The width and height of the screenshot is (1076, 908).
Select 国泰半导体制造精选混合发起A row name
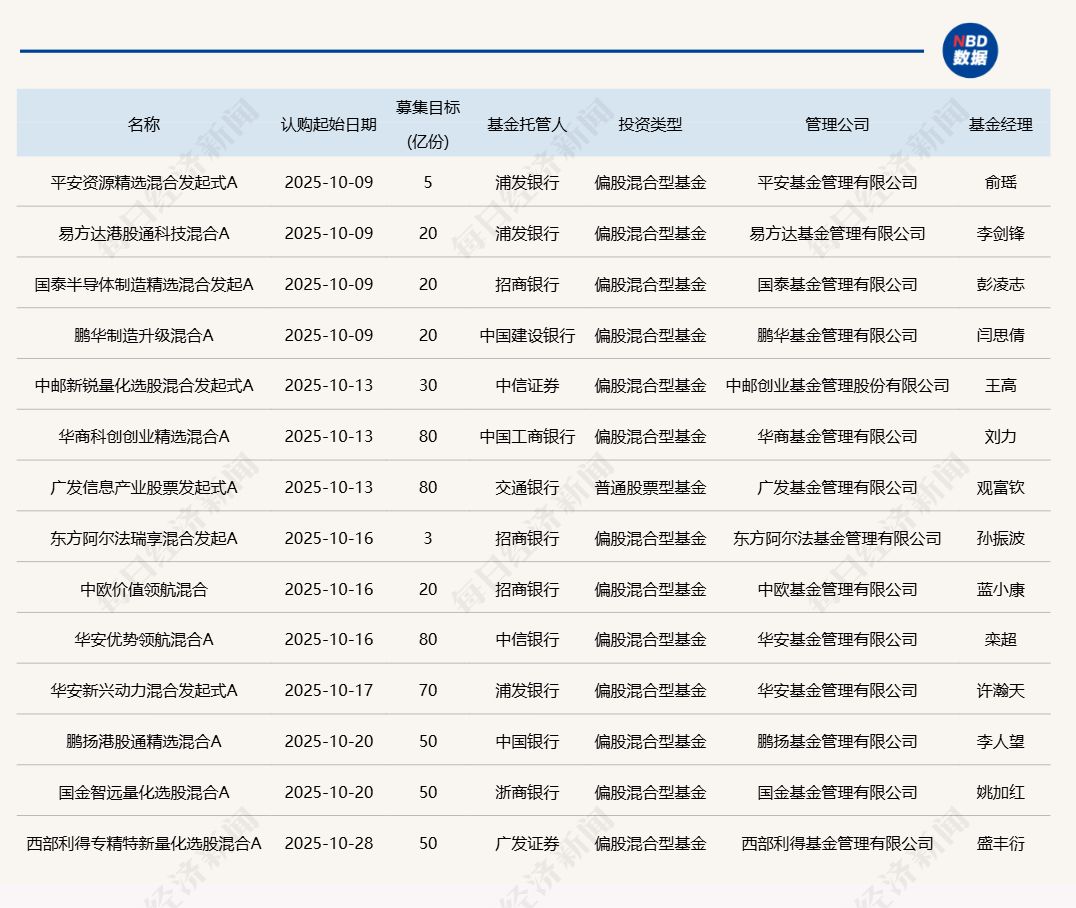pos(144,285)
